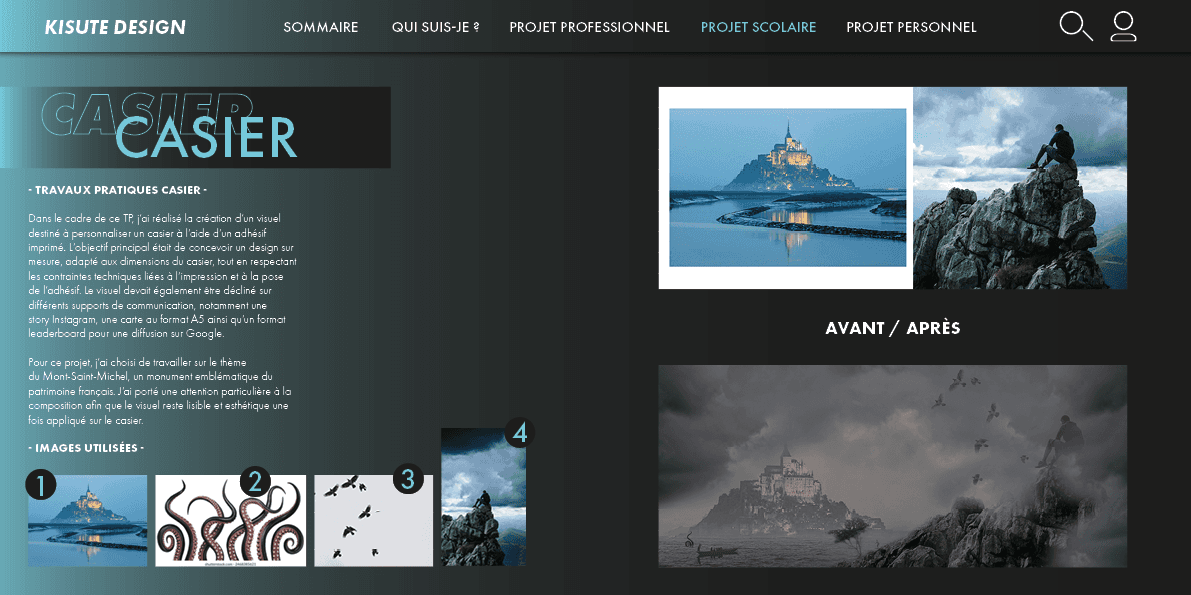Click the Kisute Design logo
Screen dimensions: 1191x595
point(115,27)
